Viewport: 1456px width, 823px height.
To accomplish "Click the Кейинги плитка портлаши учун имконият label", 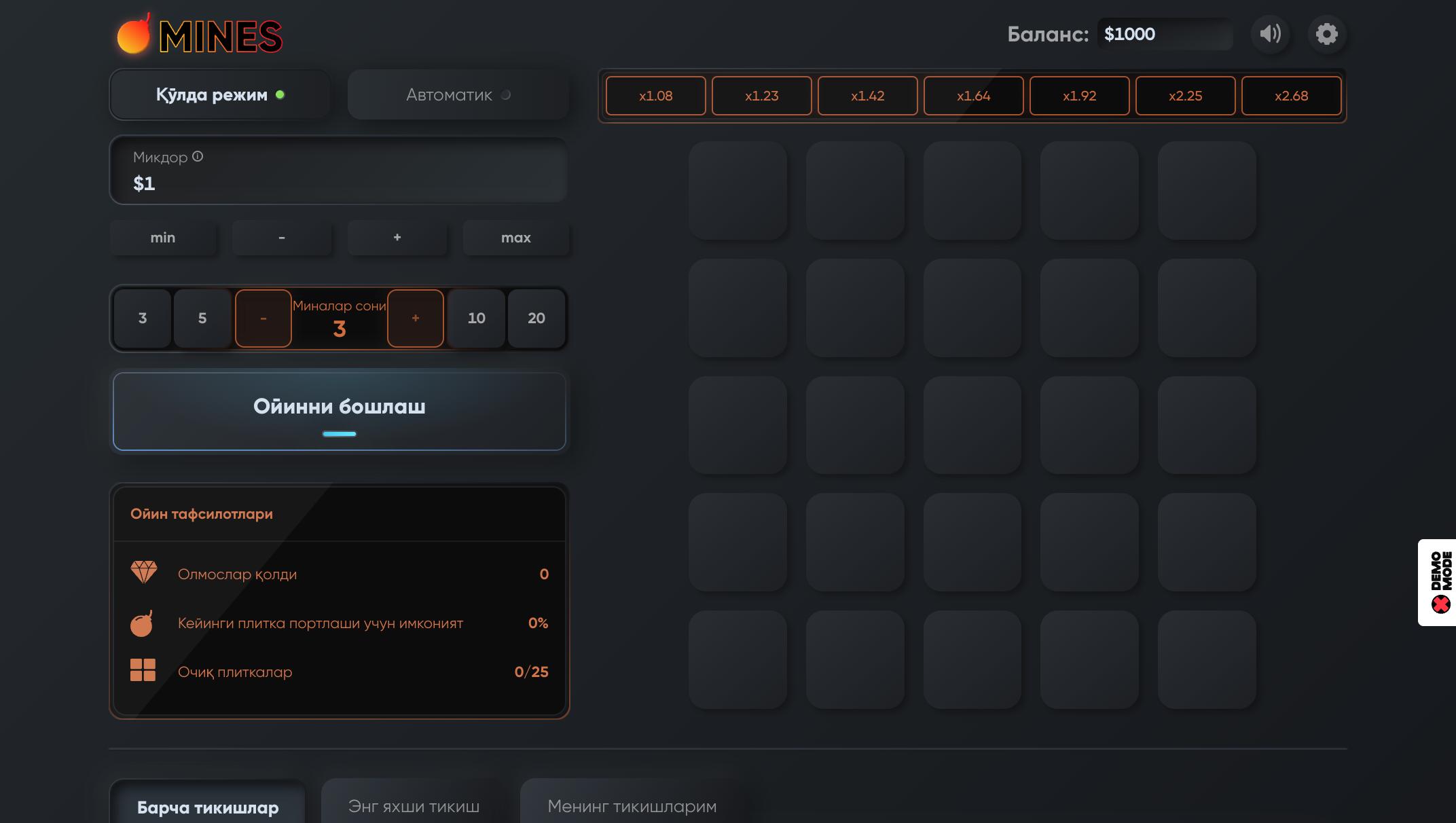I will click(321, 623).
